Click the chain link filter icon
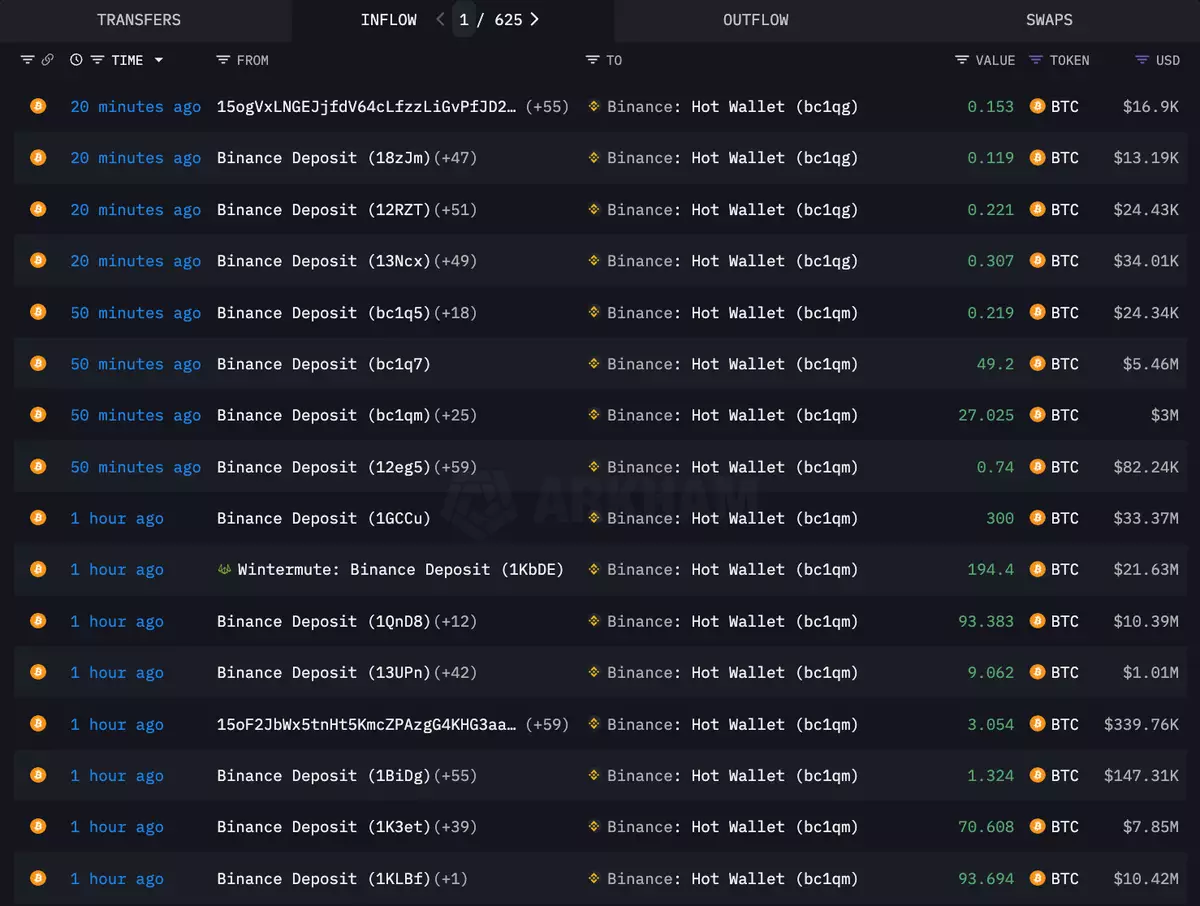Viewport: 1200px width, 906px height. click(47, 61)
